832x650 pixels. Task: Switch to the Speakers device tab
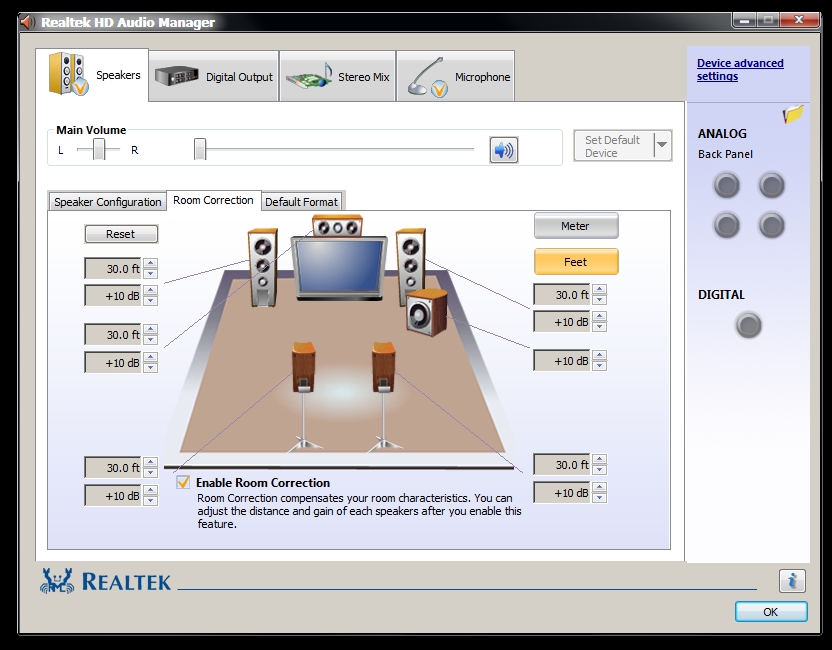[x=92, y=75]
